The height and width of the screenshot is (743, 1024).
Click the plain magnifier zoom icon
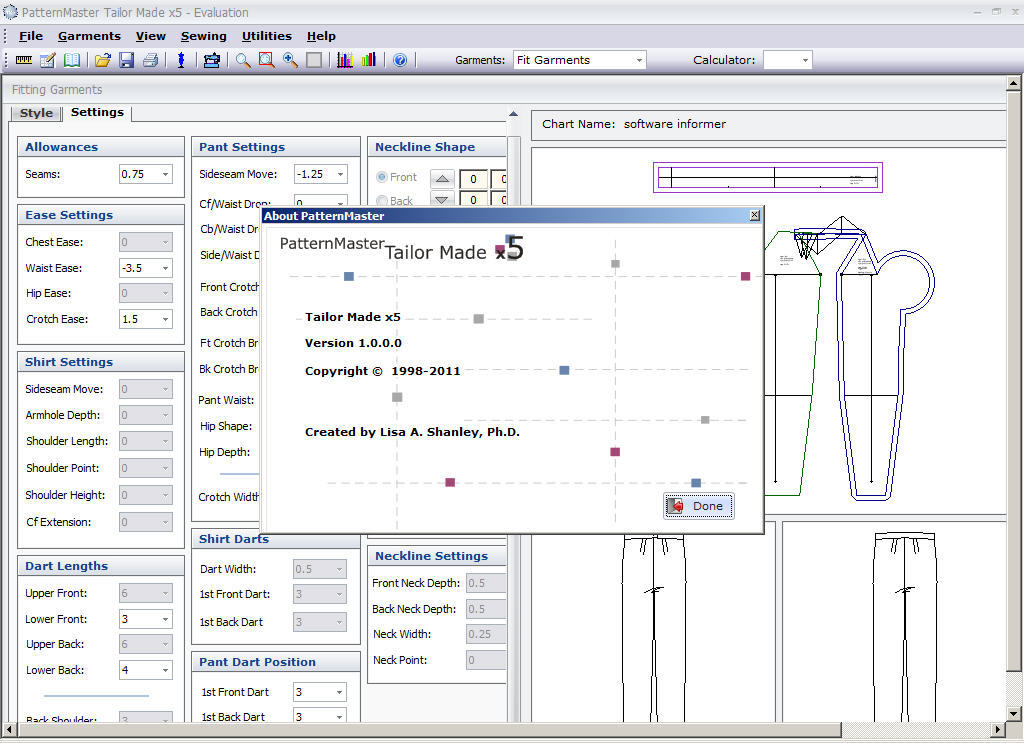pyautogui.click(x=243, y=60)
